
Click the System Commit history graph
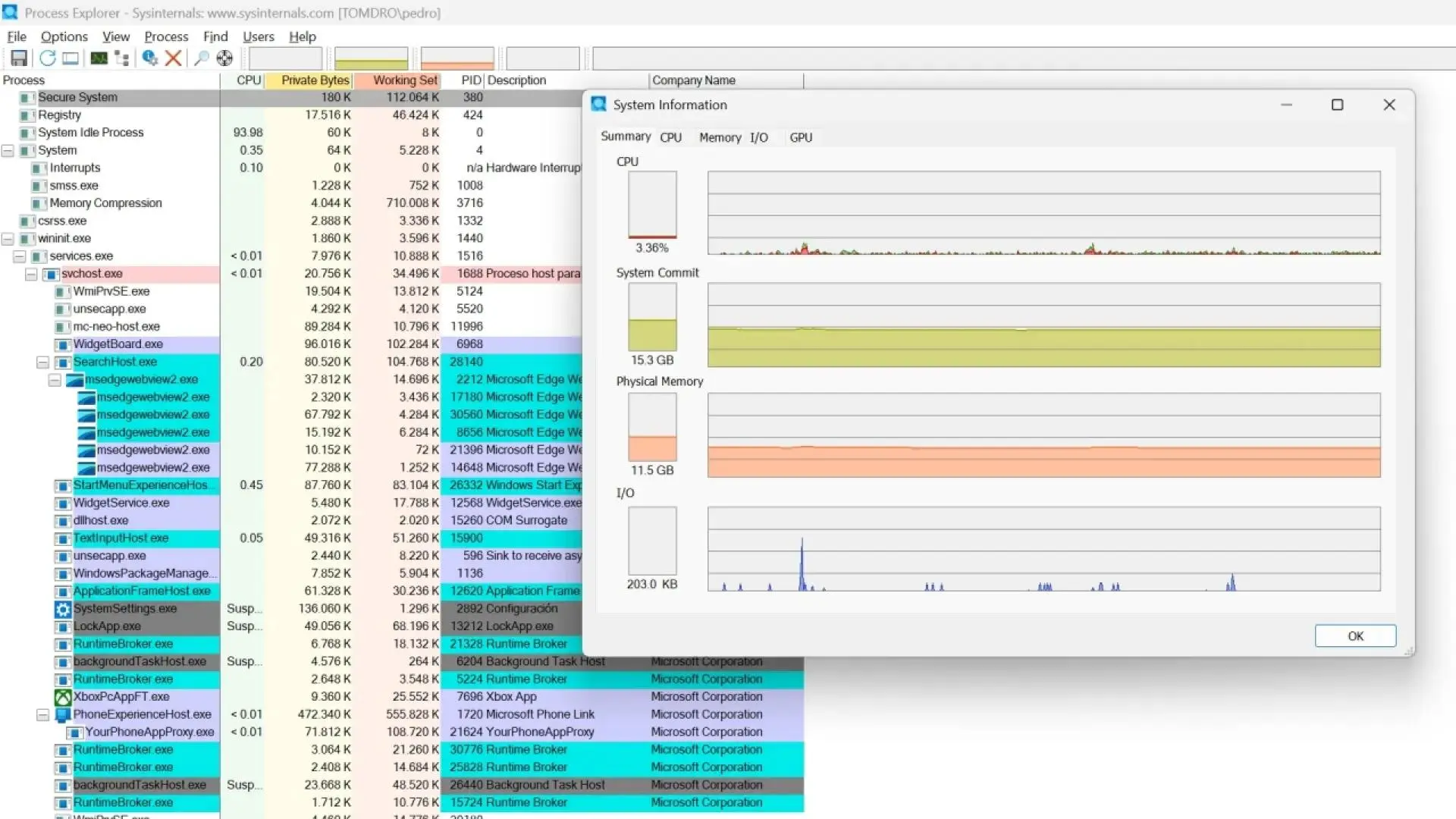[x=1043, y=325]
